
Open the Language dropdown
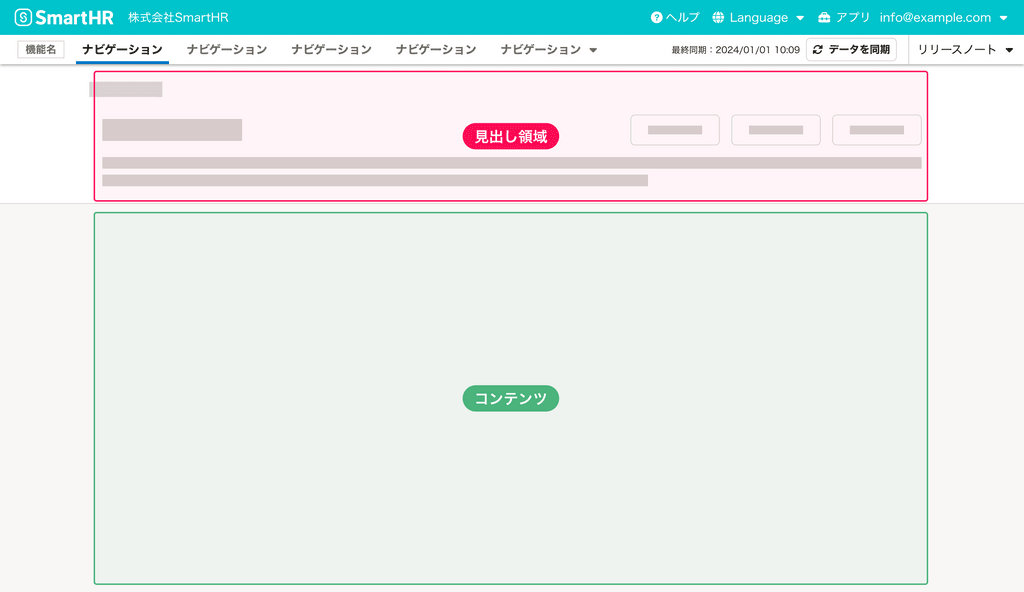click(760, 17)
